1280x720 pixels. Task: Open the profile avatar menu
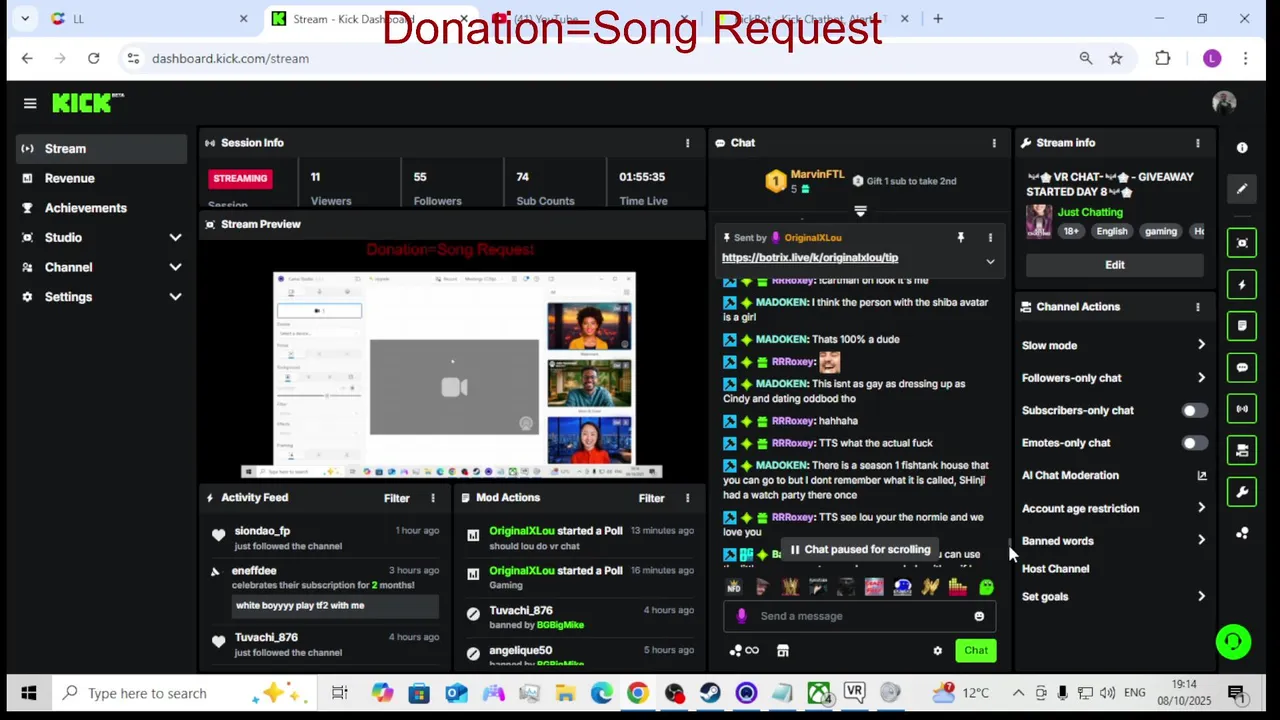(1224, 103)
